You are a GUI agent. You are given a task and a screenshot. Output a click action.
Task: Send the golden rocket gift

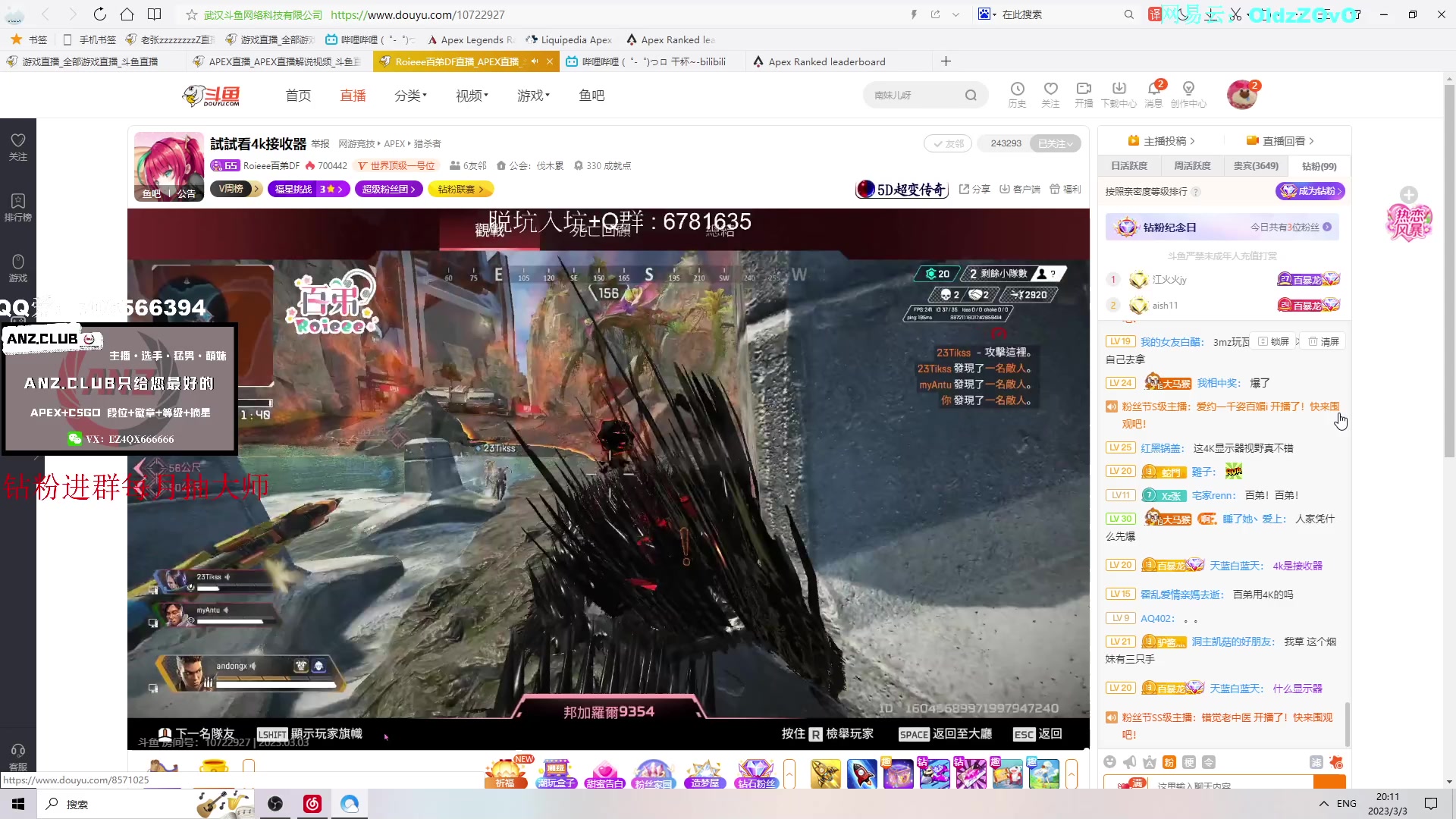coord(825,773)
